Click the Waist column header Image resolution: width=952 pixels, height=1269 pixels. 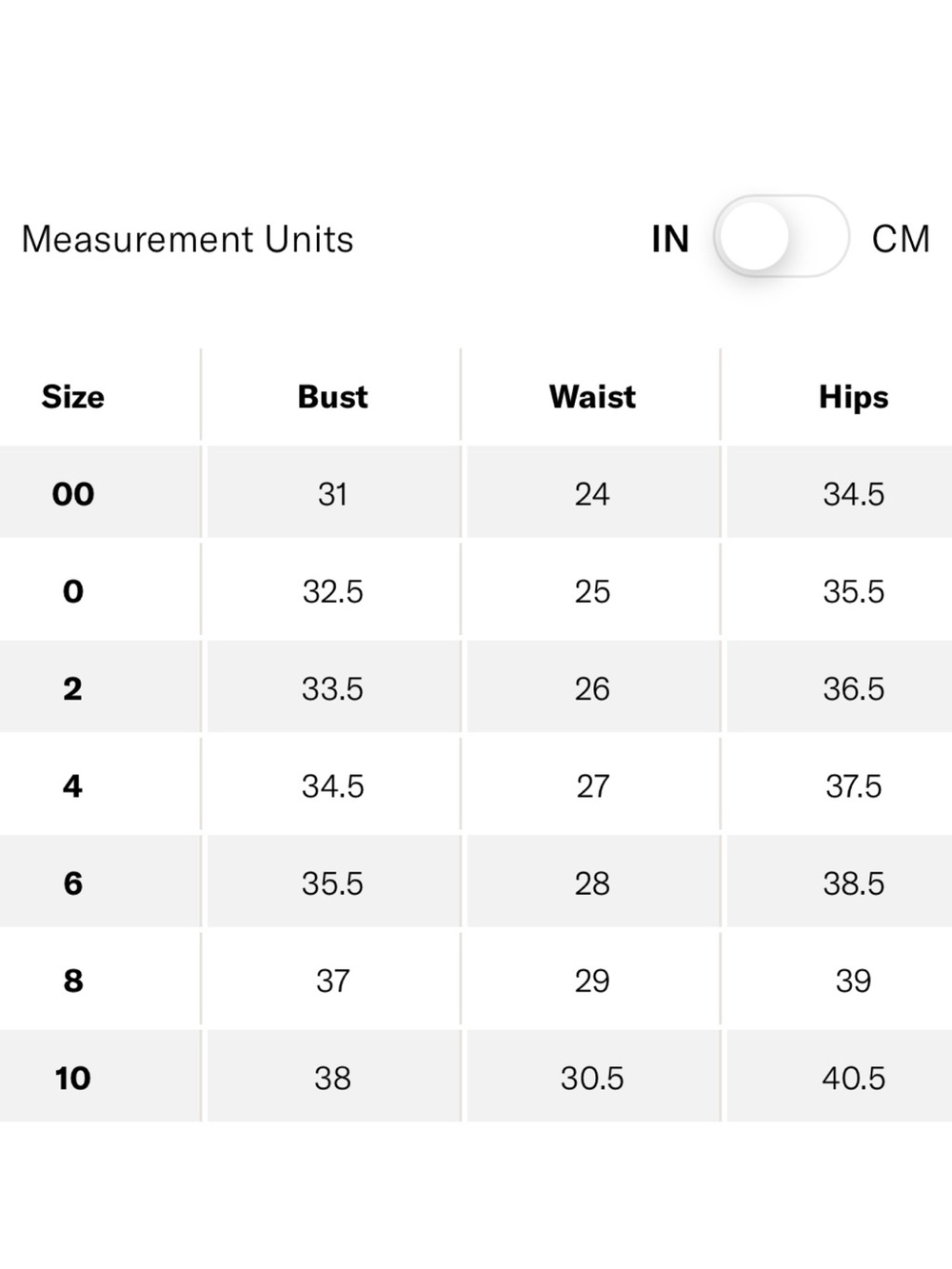point(592,397)
